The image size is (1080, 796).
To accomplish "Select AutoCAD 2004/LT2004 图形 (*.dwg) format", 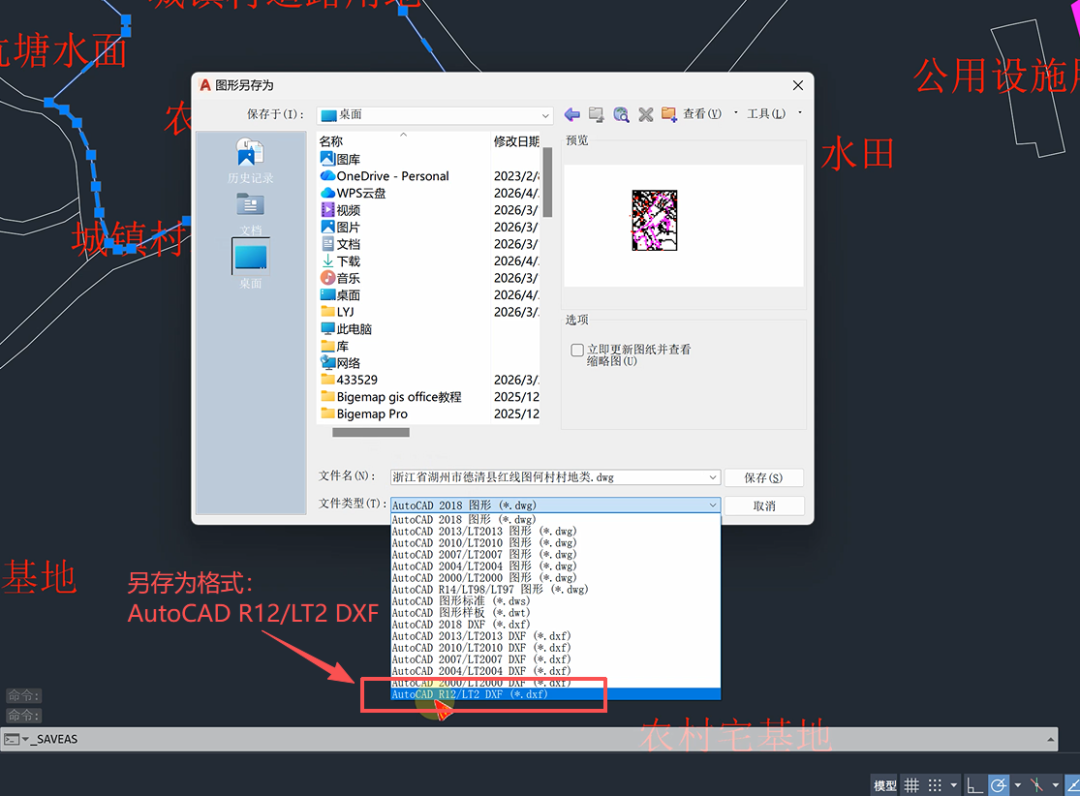I will pyautogui.click(x=555, y=566).
